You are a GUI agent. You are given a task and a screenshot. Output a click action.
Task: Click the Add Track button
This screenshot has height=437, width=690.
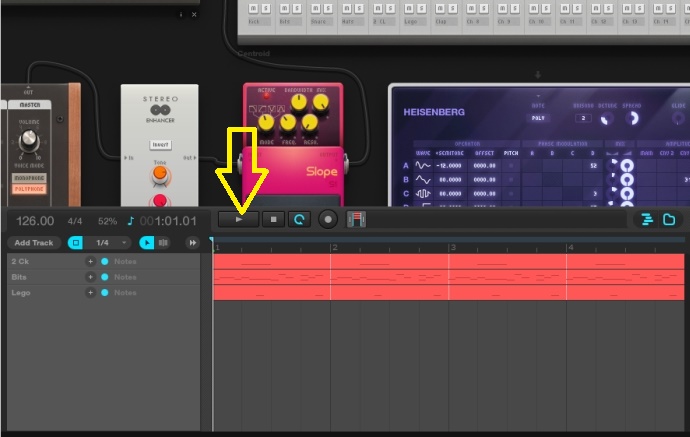(34, 242)
